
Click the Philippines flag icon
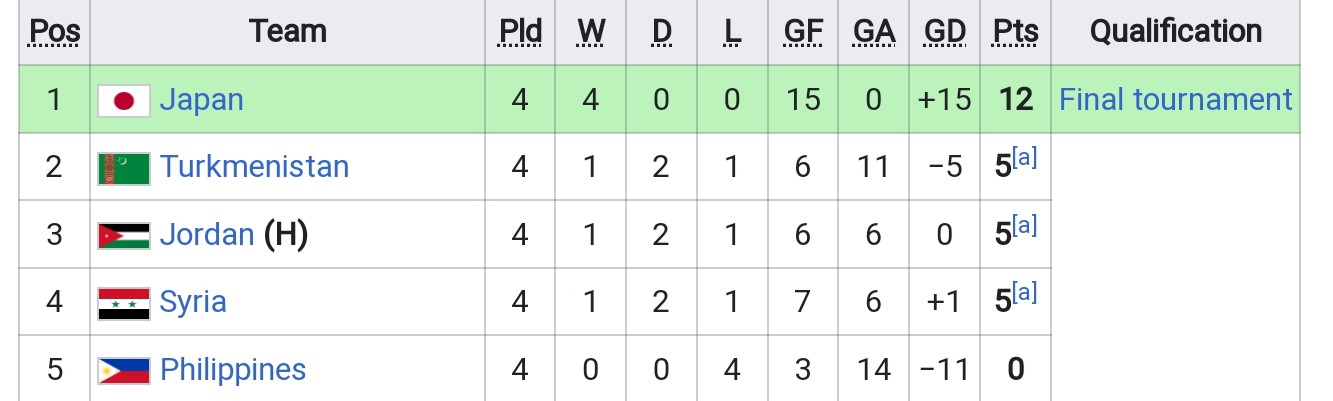coord(124,370)
